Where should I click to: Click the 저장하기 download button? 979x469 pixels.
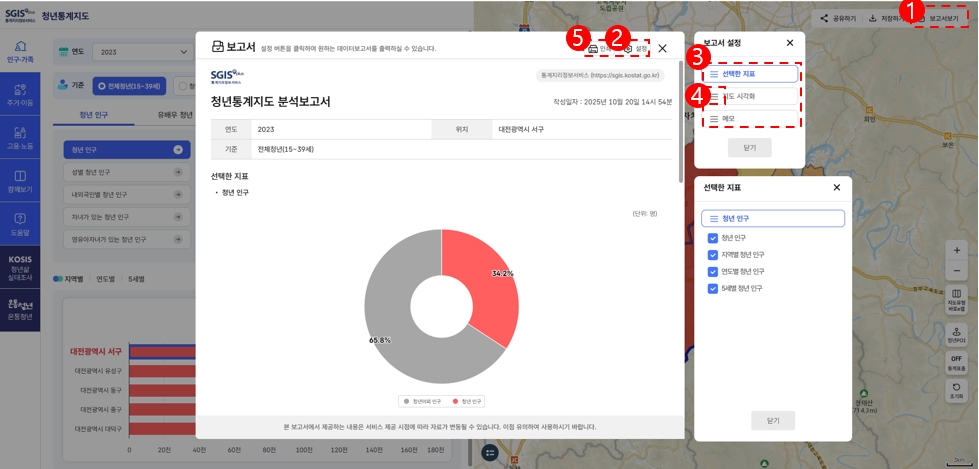[886, 19]
